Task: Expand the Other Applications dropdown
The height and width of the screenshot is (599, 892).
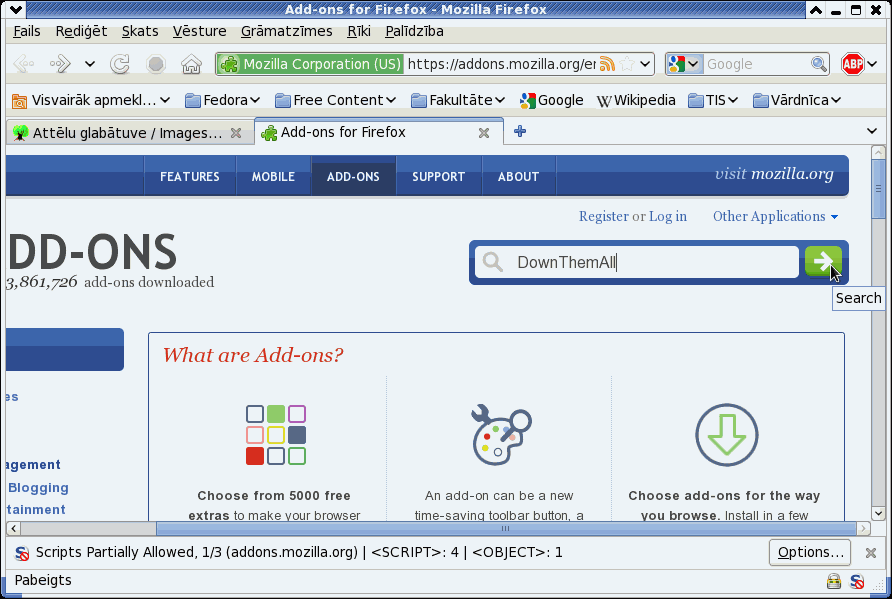Action: (775, 216)
